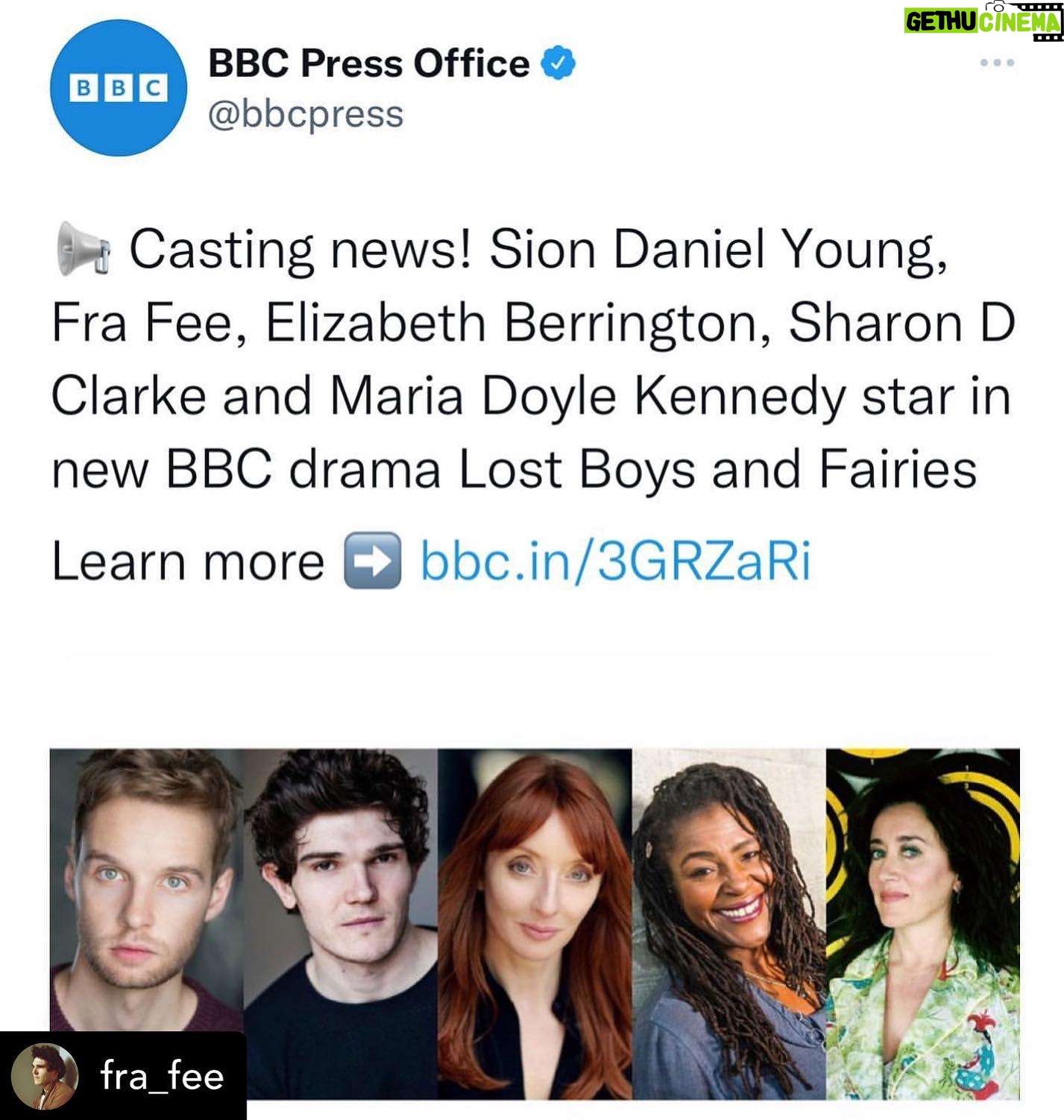Click the megaphone emoji icon
This screenshot has height=1120, width=1064.
[x=83, y=249]
